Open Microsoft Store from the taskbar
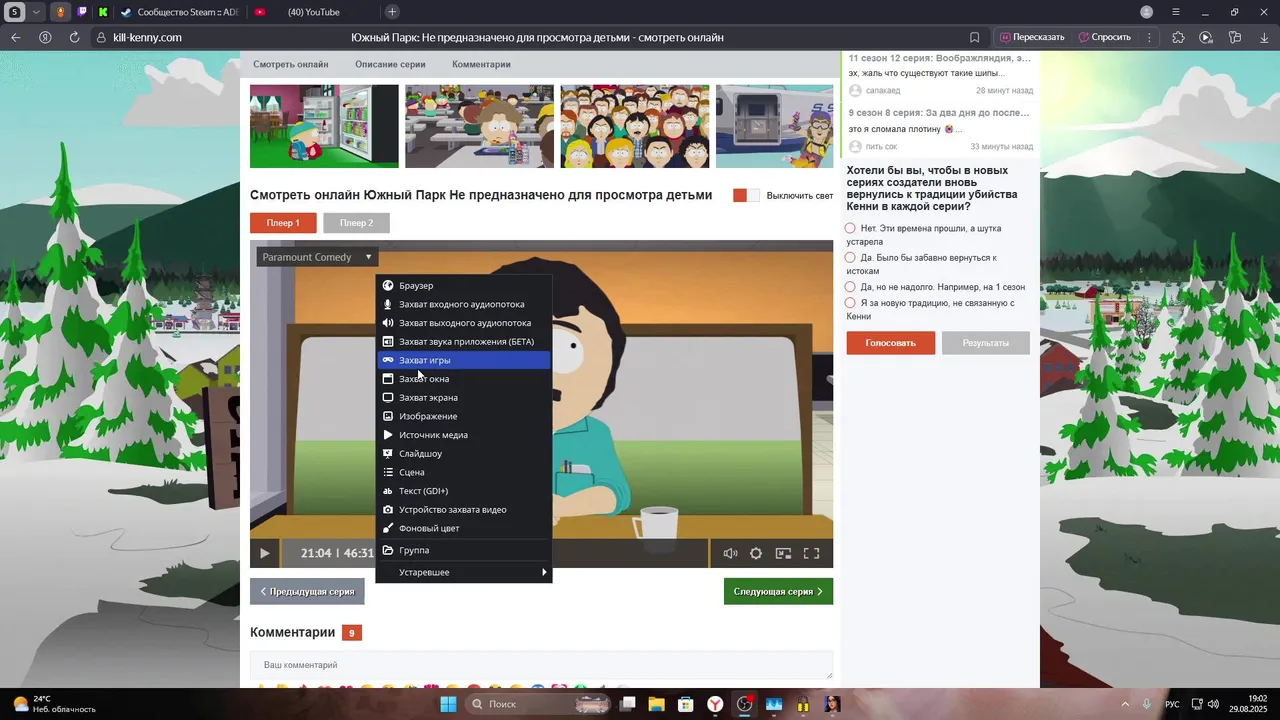Viewport: 1280px width, 720px height. 686,704
